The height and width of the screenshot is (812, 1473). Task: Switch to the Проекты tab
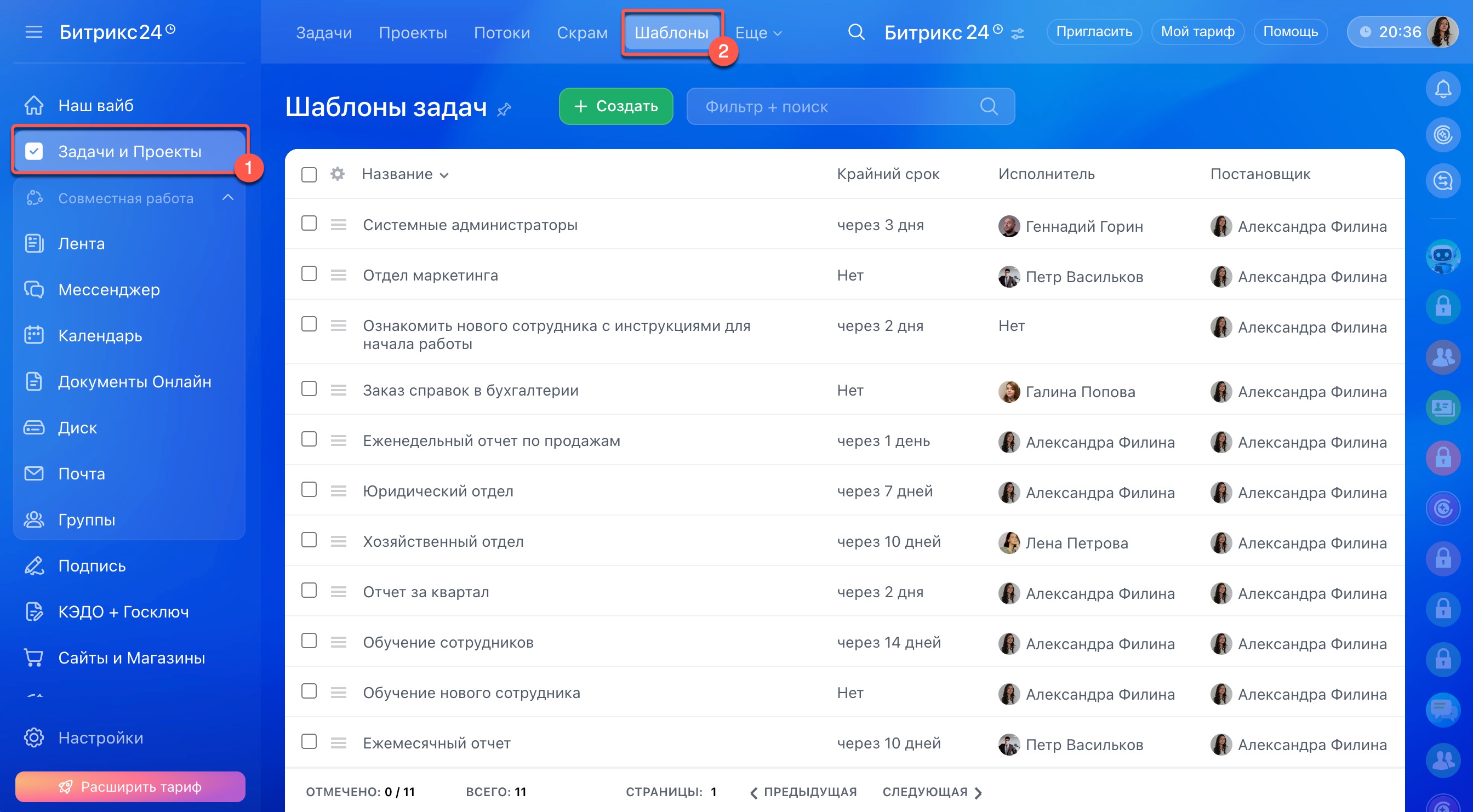412,32
